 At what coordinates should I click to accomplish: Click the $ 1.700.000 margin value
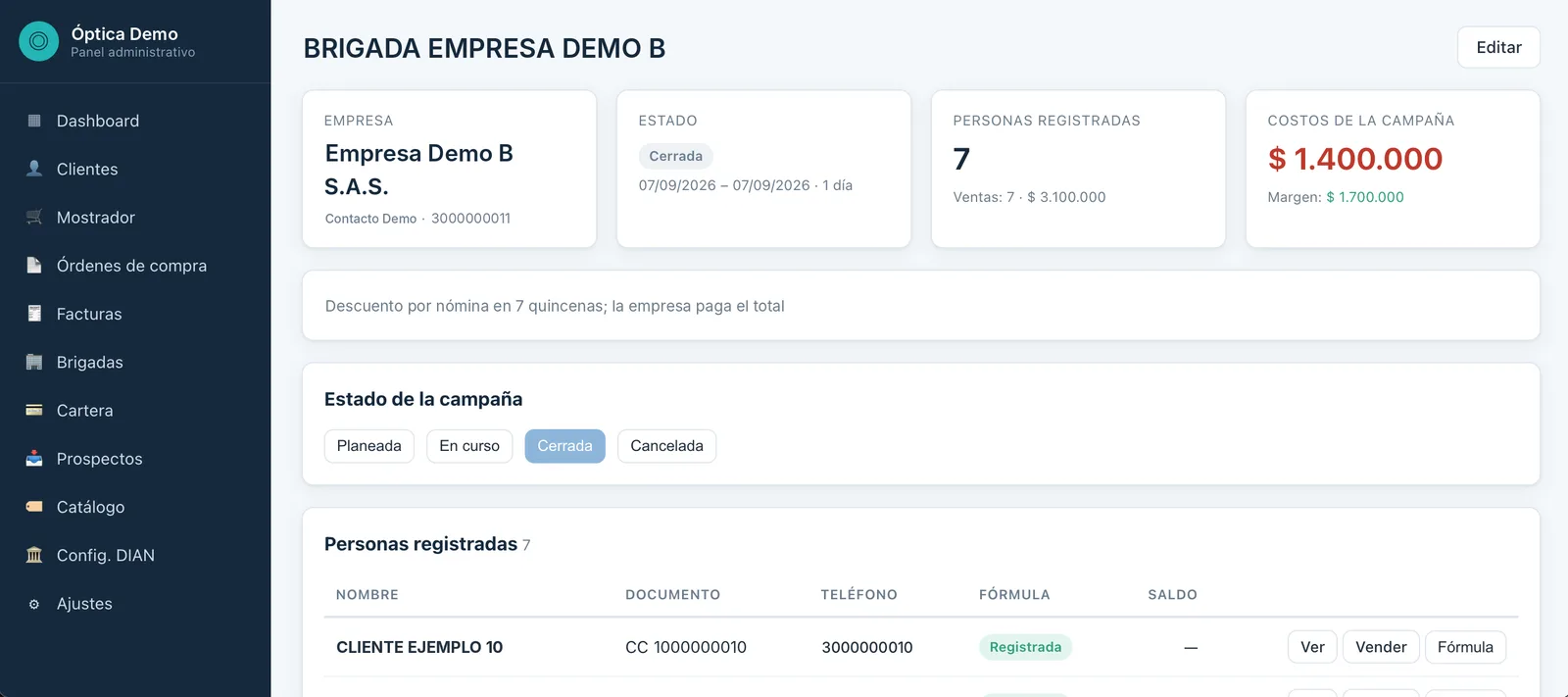point(1365,197)
